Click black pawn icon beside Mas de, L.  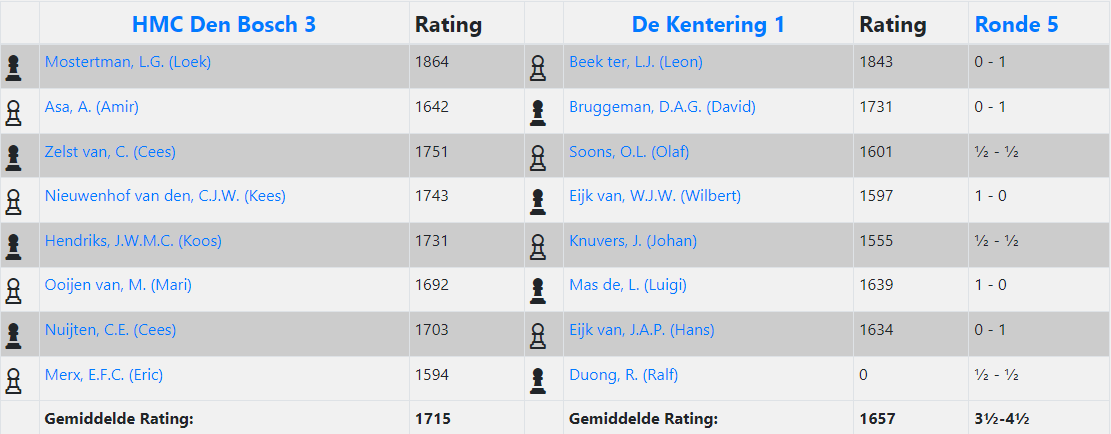tap(538, 291)
